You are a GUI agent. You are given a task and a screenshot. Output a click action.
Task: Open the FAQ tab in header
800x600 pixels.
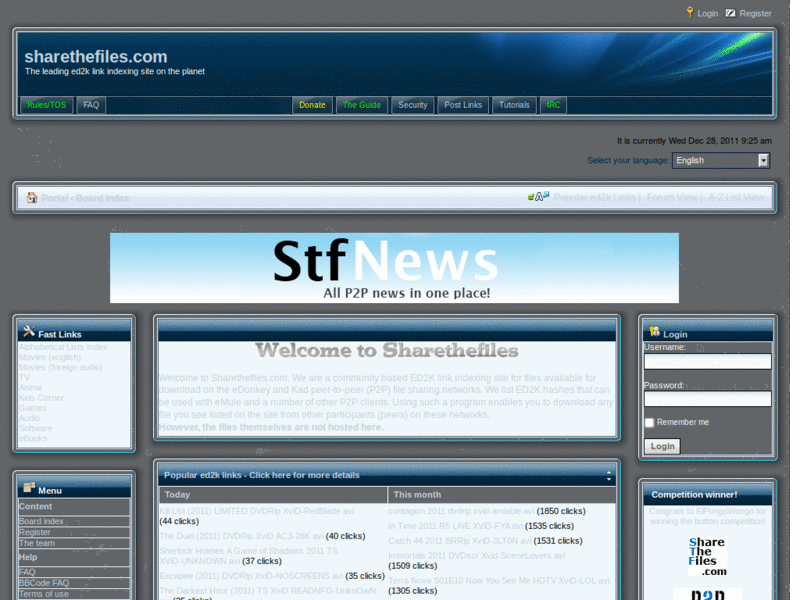tap(91, 105)
